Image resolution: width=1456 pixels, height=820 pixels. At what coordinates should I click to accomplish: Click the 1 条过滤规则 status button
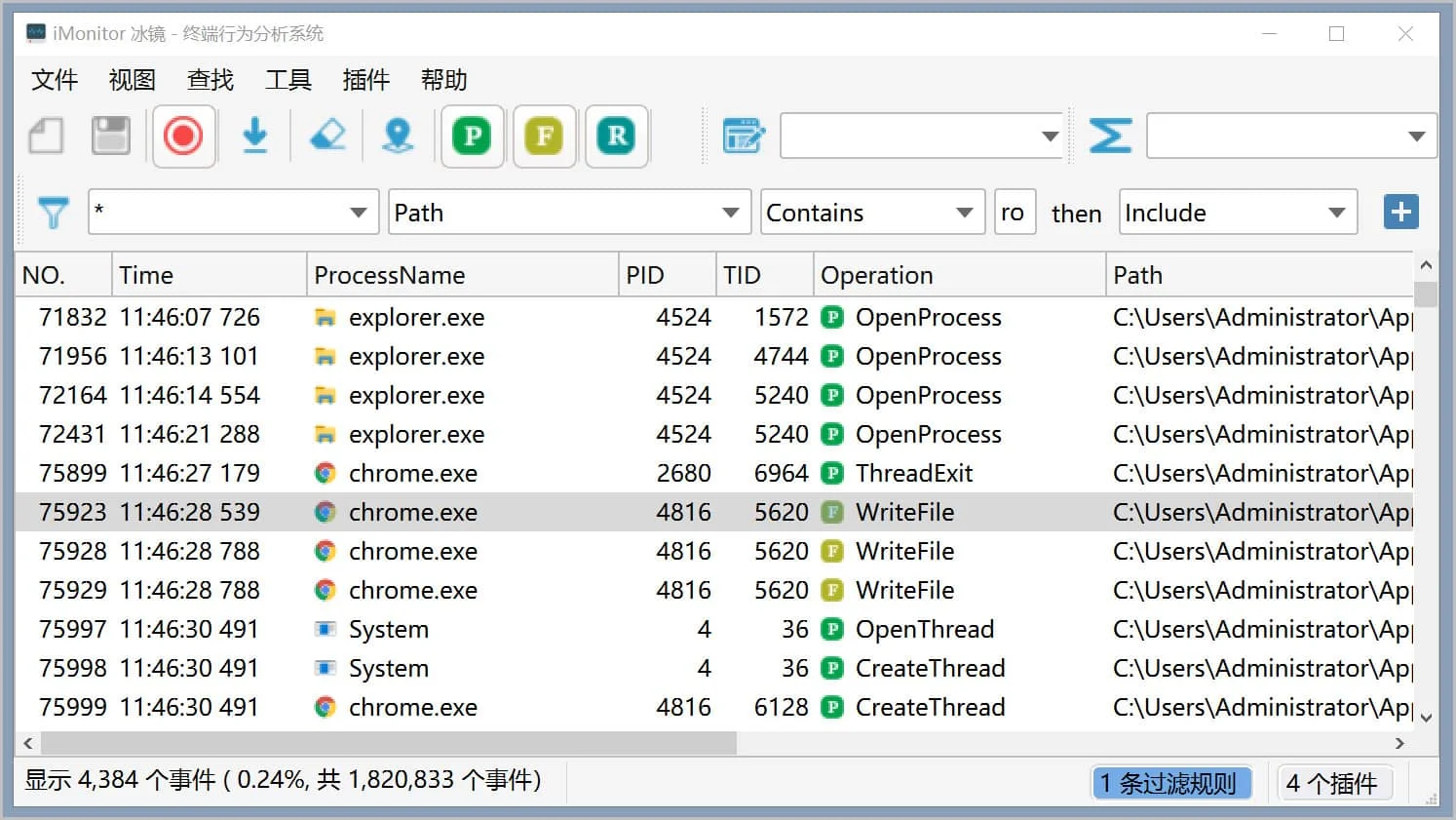tap(1172, 782)
